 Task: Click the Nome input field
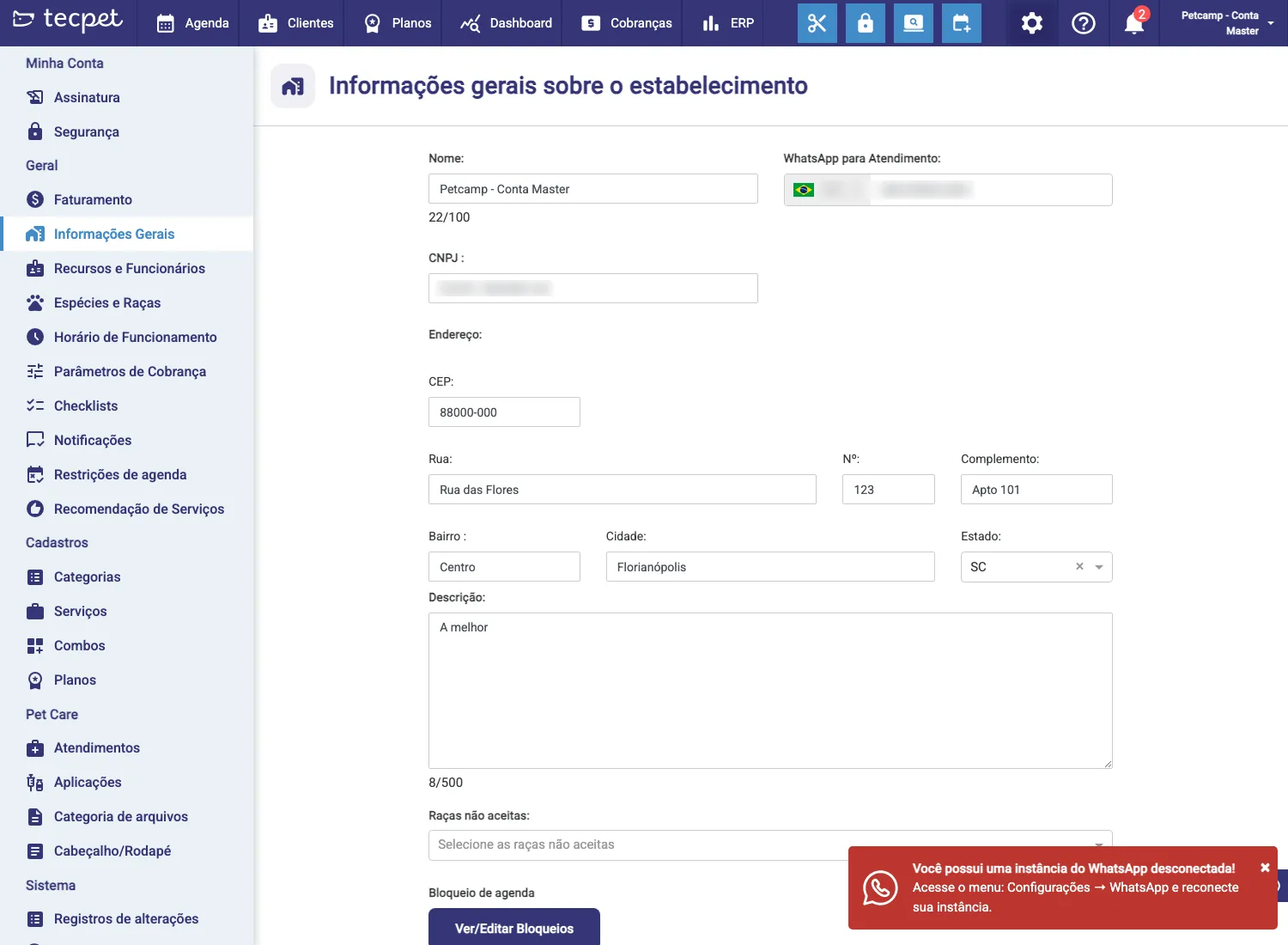(x=593, y=189)
